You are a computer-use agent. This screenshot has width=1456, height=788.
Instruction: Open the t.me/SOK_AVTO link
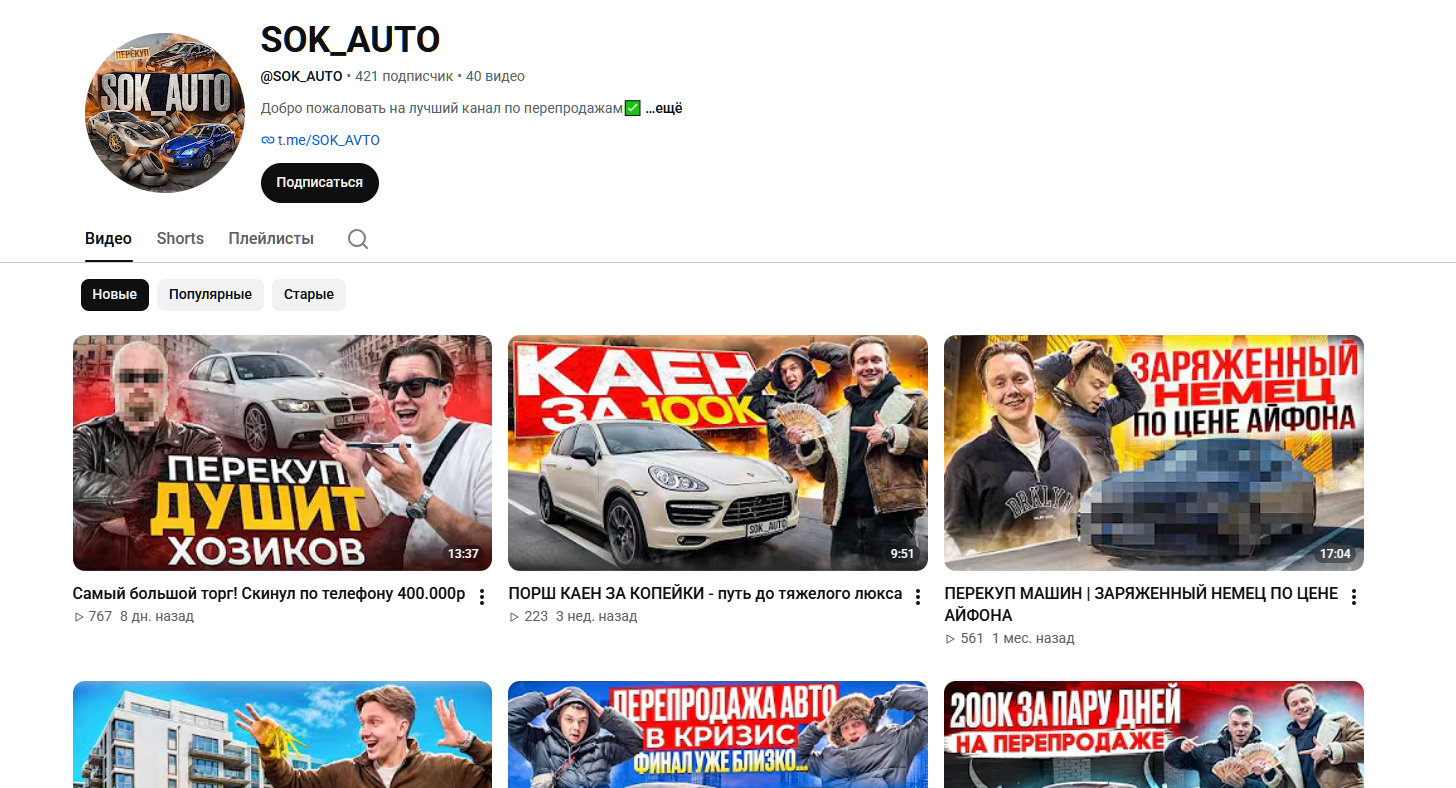[328, 140]
